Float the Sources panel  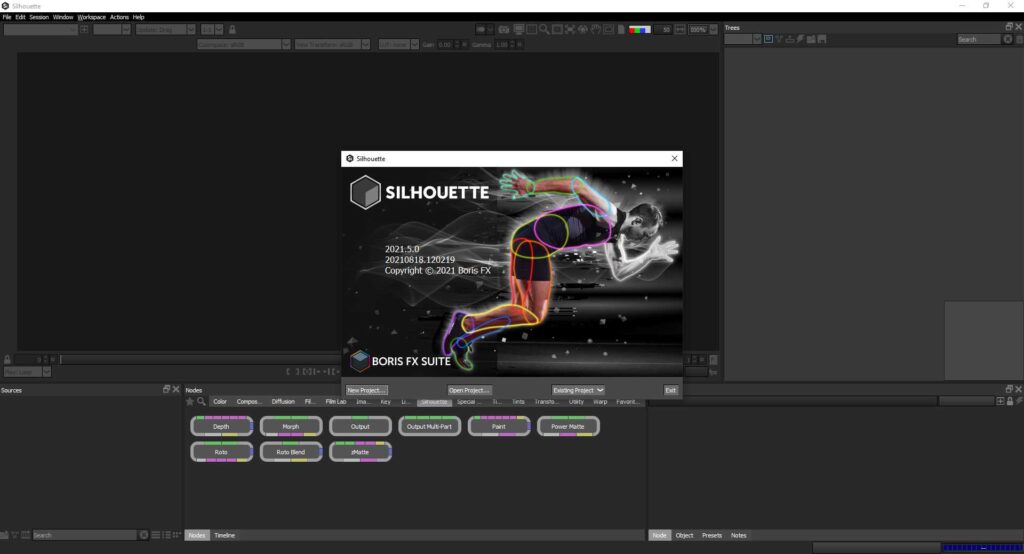tap(167, 389)
